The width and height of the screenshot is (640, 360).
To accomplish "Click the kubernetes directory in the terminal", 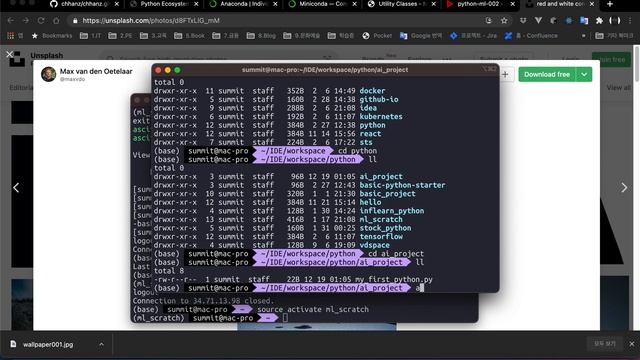I will coord(381,116).
